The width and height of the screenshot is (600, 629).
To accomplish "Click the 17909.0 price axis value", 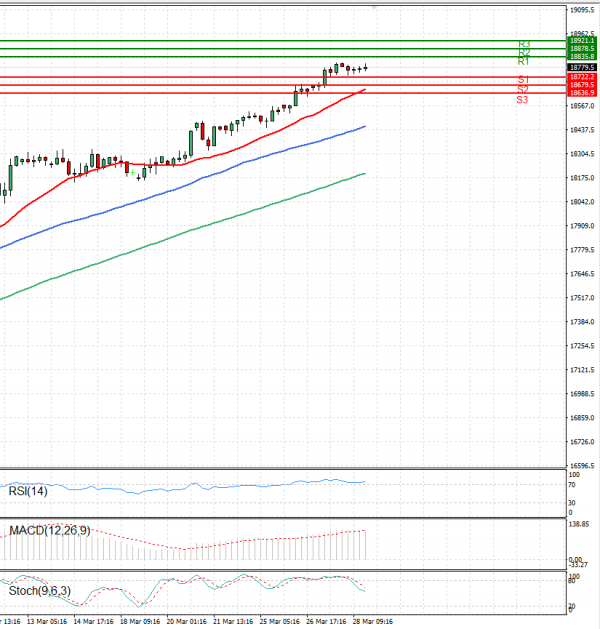I will tap(582, 226).
